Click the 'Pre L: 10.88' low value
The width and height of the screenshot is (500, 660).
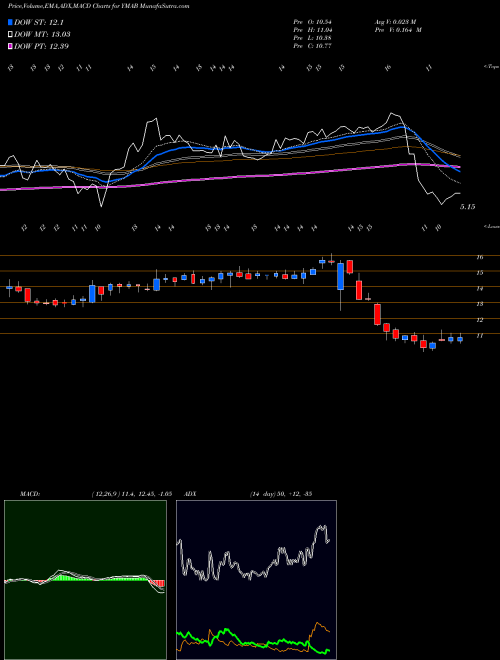click(x=312, y=38)
